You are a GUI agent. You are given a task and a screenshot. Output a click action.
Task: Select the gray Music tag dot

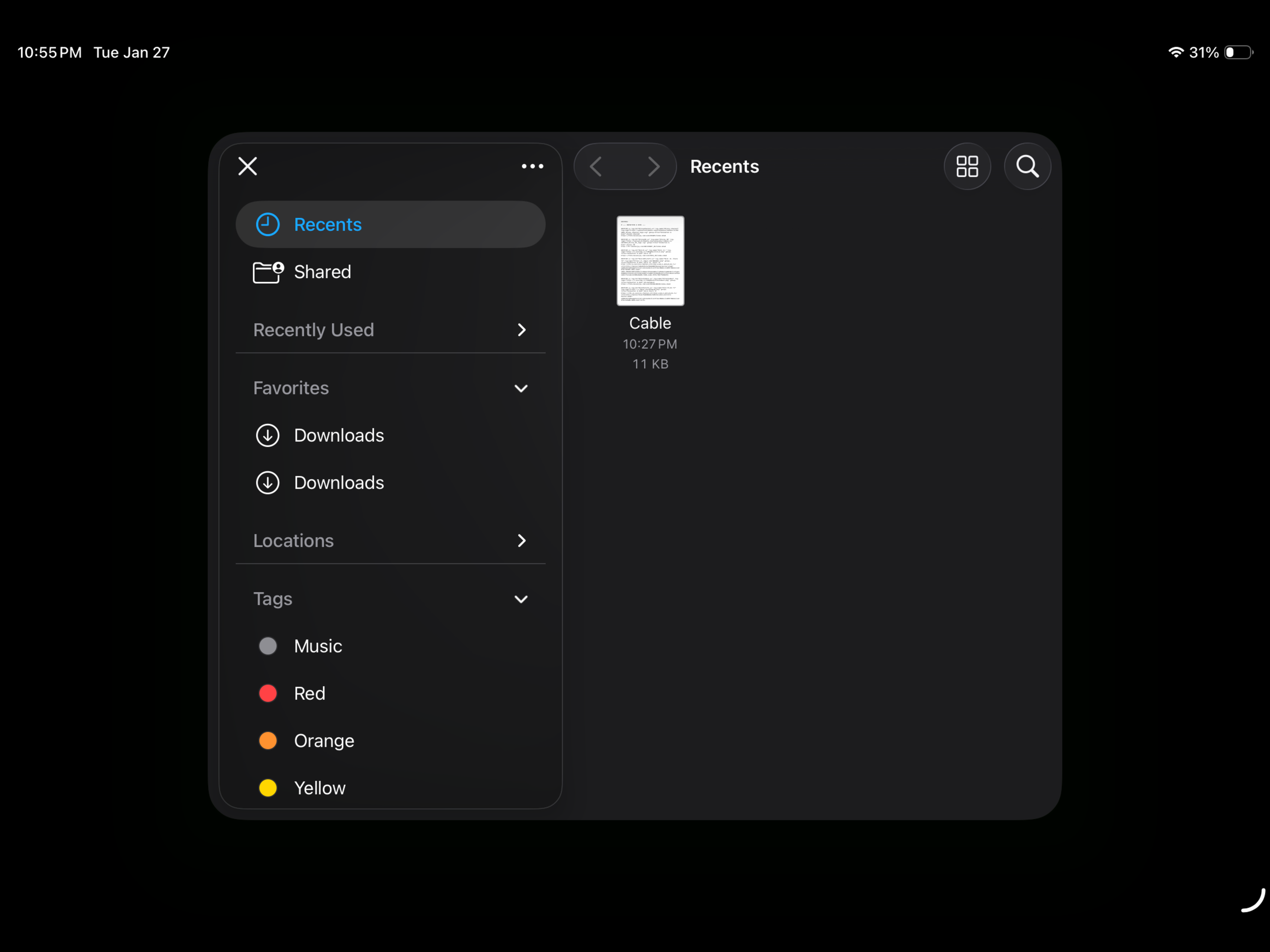coord(268,646)
